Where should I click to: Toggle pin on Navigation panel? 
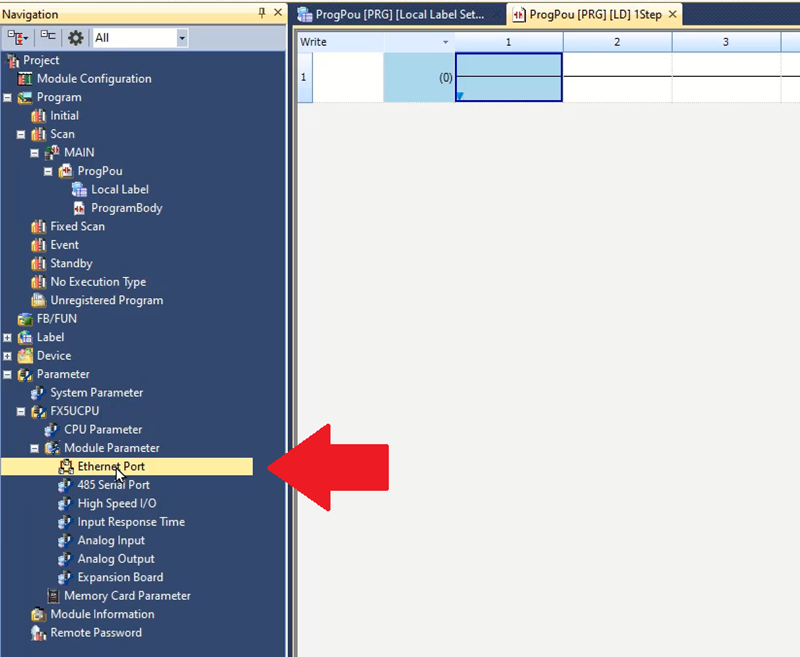pos(262,13)
